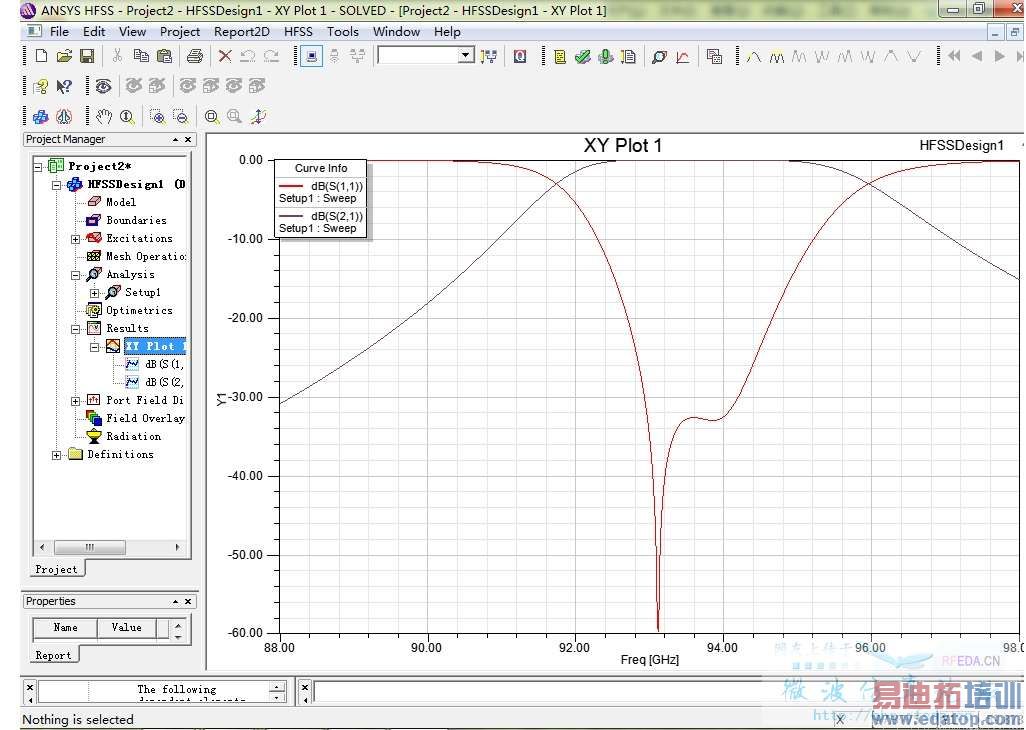Open the empty combo box dropdown in toolbar

click(466, 56)
